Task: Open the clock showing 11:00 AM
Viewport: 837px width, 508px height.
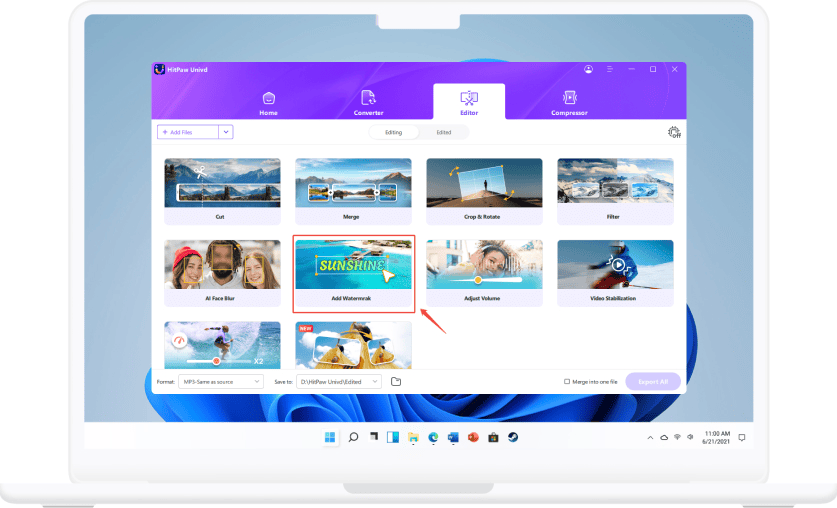Action: [x=716, y=438]
